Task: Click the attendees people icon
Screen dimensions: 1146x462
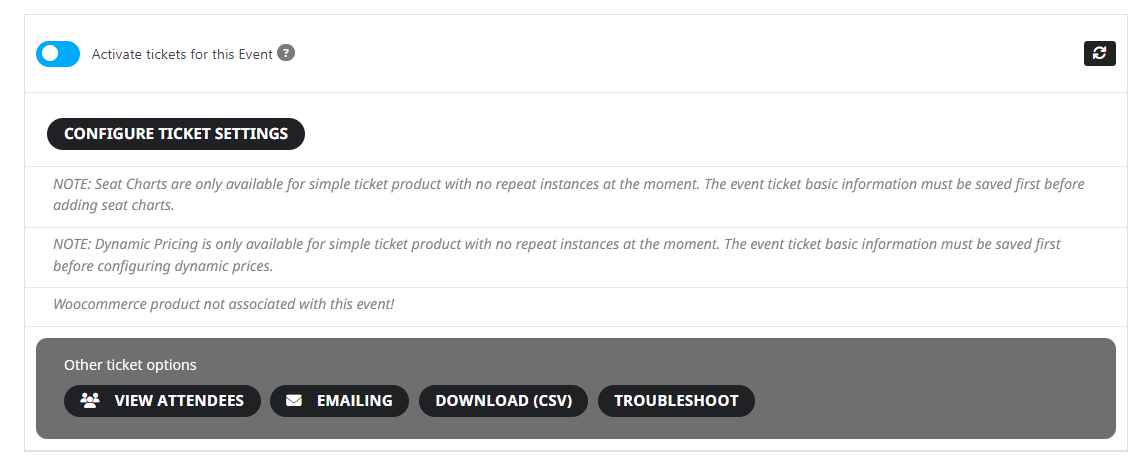Action: (90, 401)
